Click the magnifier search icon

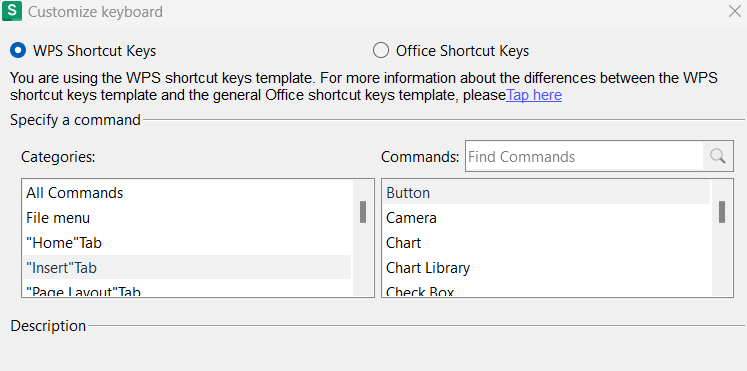tap(717, 156)
